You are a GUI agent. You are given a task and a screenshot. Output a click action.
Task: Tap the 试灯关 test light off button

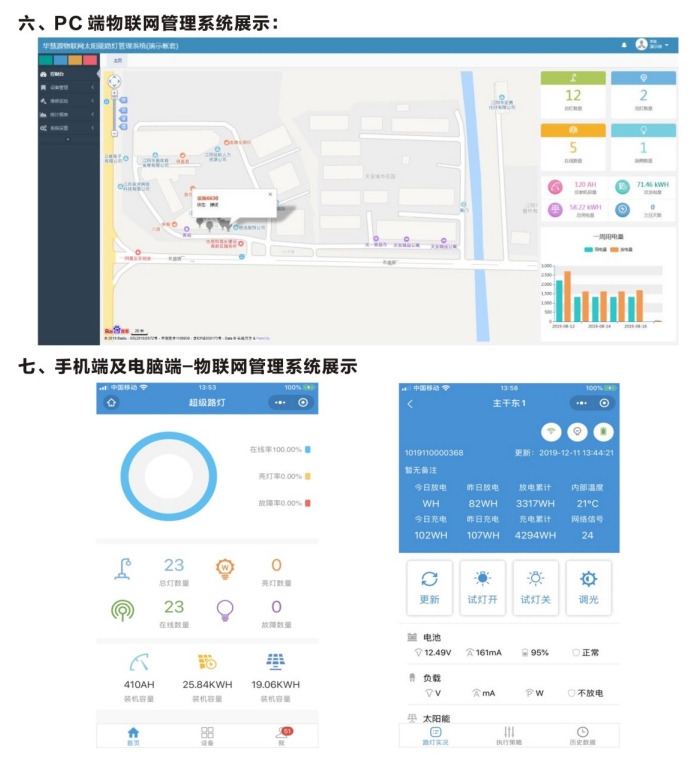click(x=535, y=588)
